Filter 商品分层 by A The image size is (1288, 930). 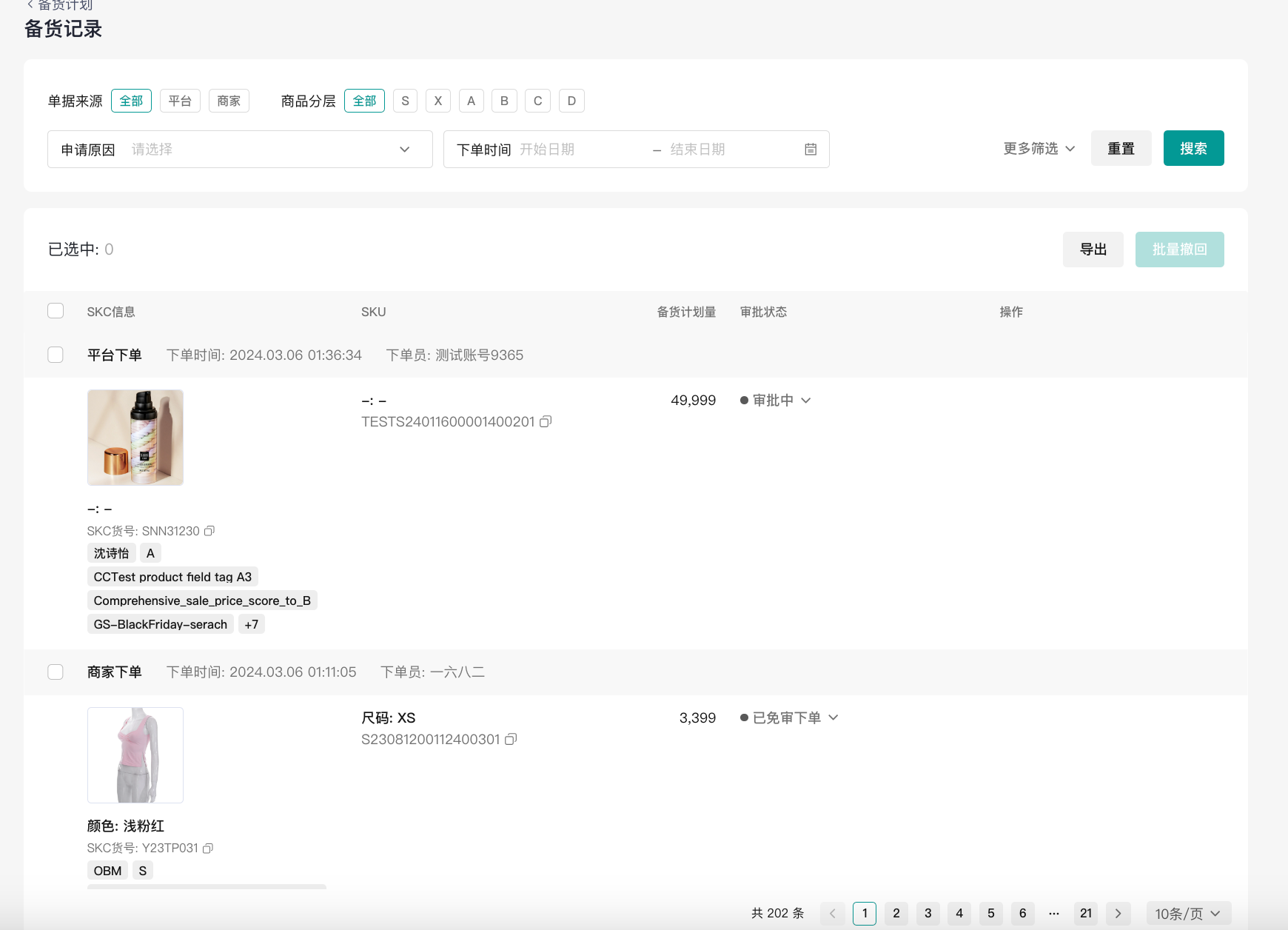[x=472, y=101]
